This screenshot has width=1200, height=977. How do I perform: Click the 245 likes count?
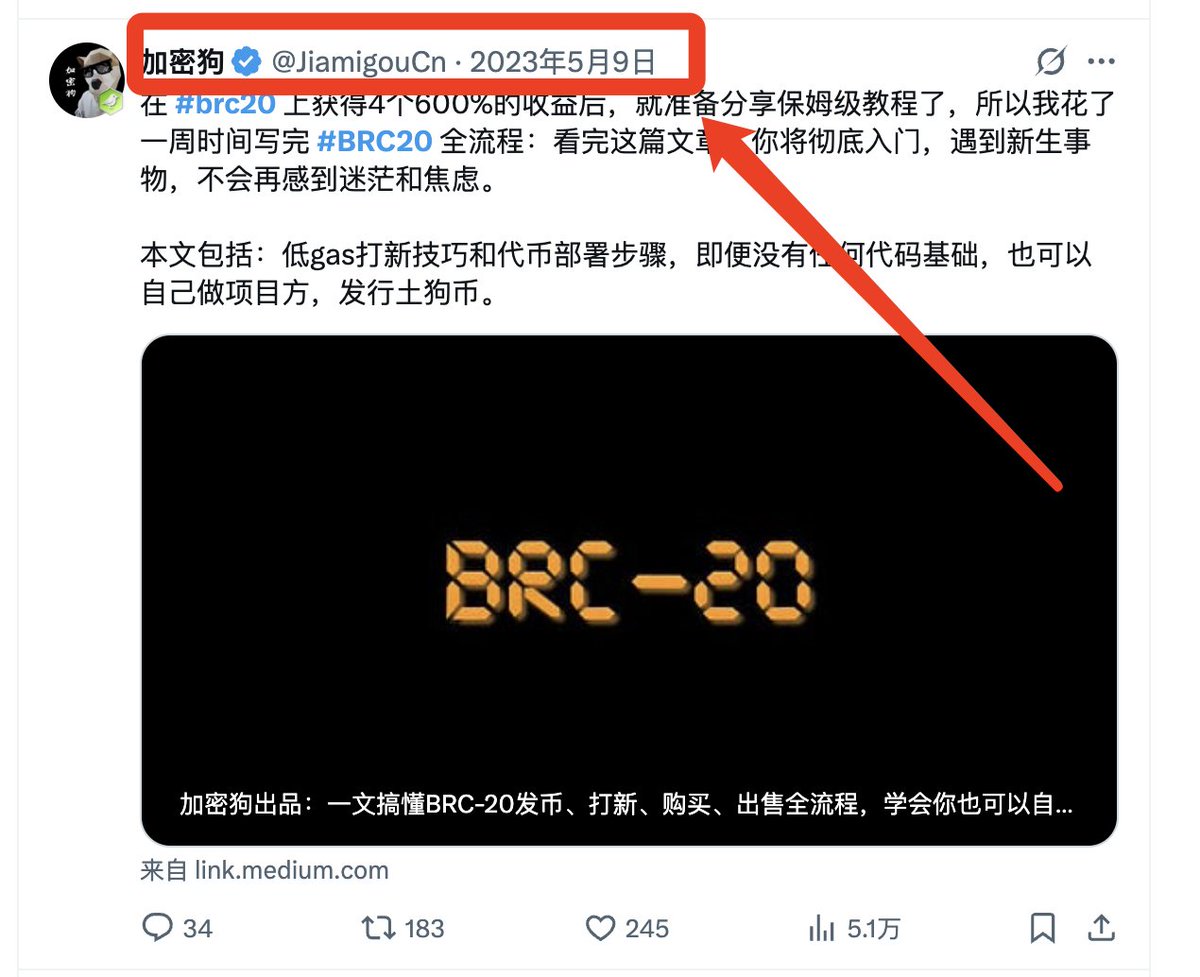[646, 929]
